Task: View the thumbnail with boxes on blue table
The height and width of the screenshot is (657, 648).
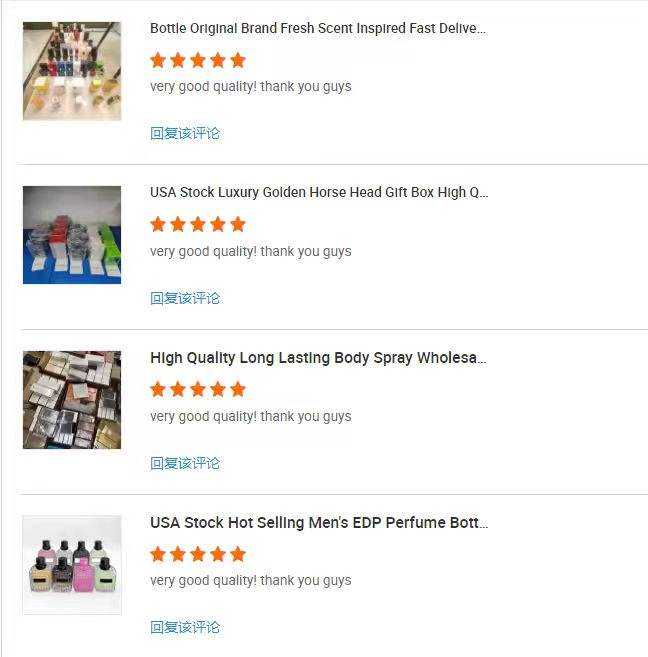Action: click(72, 235)
